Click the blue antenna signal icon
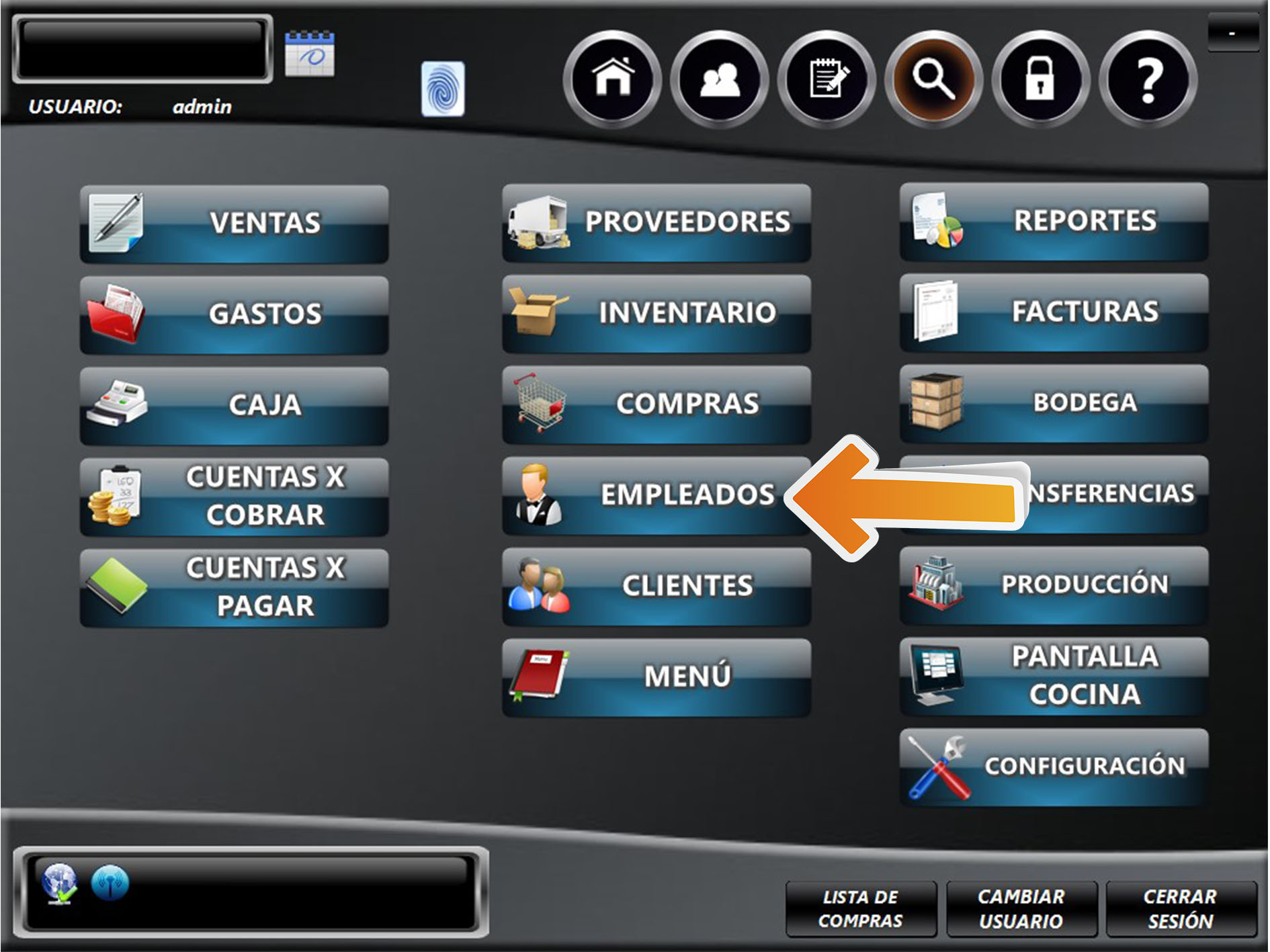The width and height of the screenshot is (1270, 952). pyautogui.click(x=110, y=883)
